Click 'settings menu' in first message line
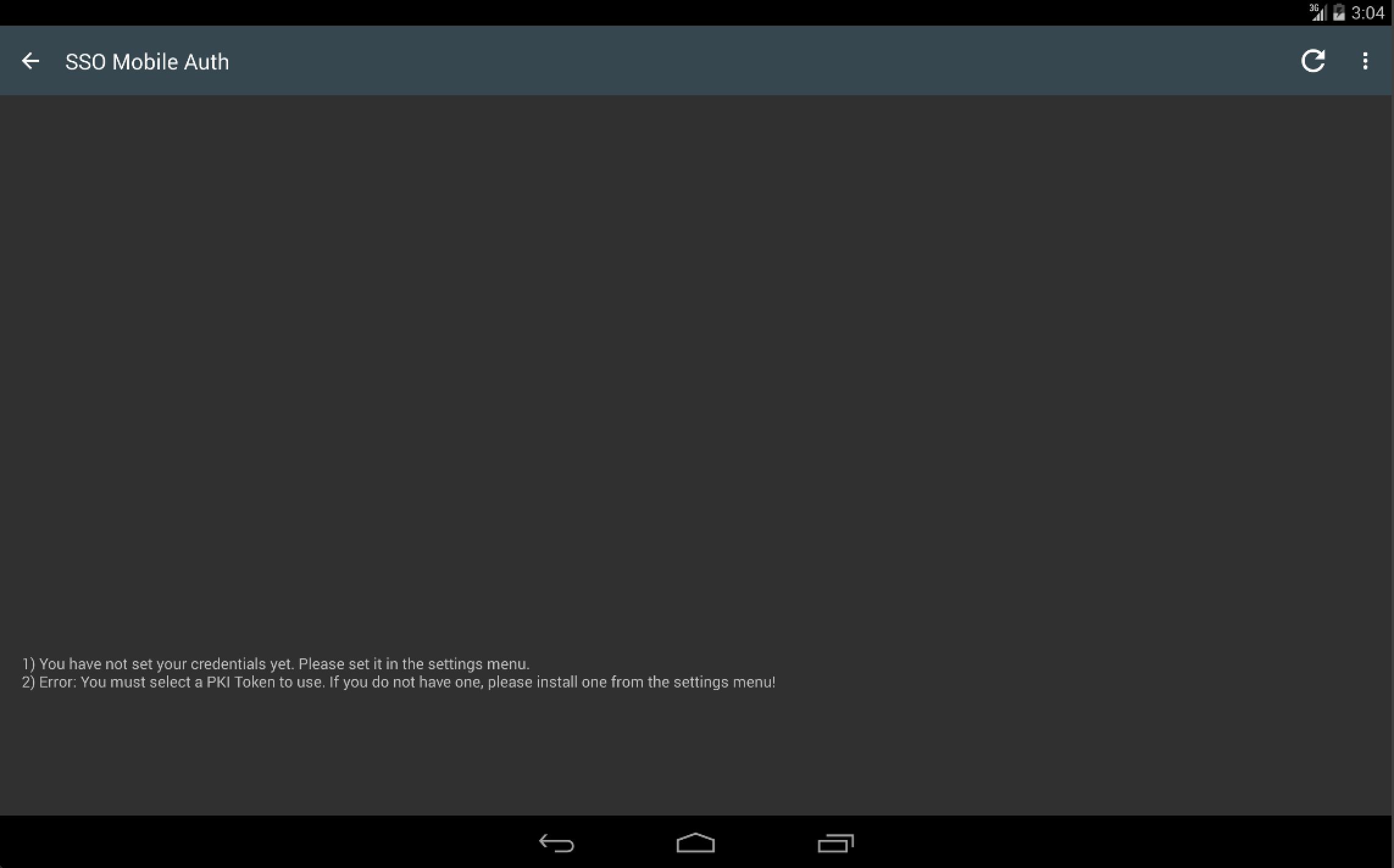 479,664
